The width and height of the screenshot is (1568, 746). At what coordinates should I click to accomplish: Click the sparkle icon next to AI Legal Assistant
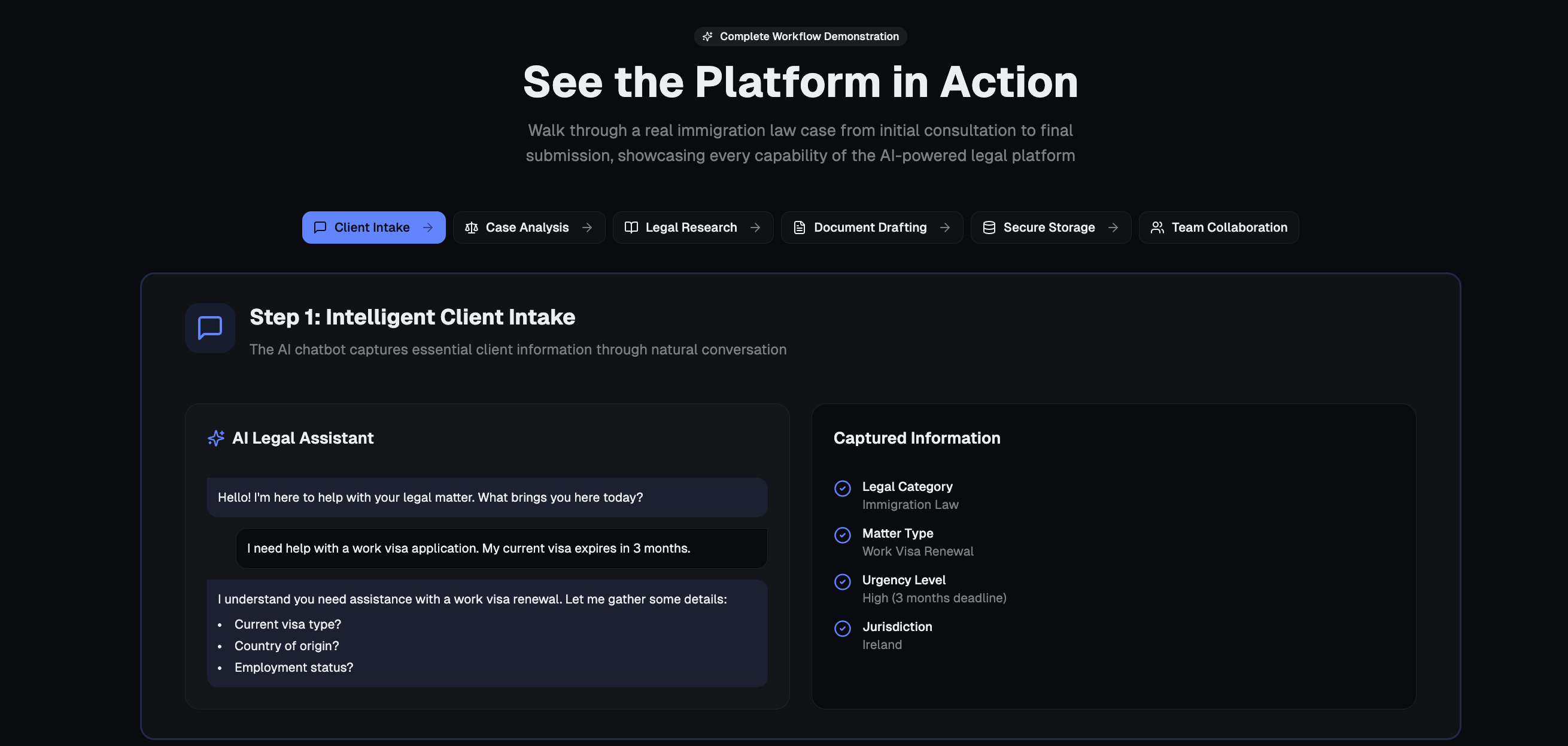(x=215, y=438)
